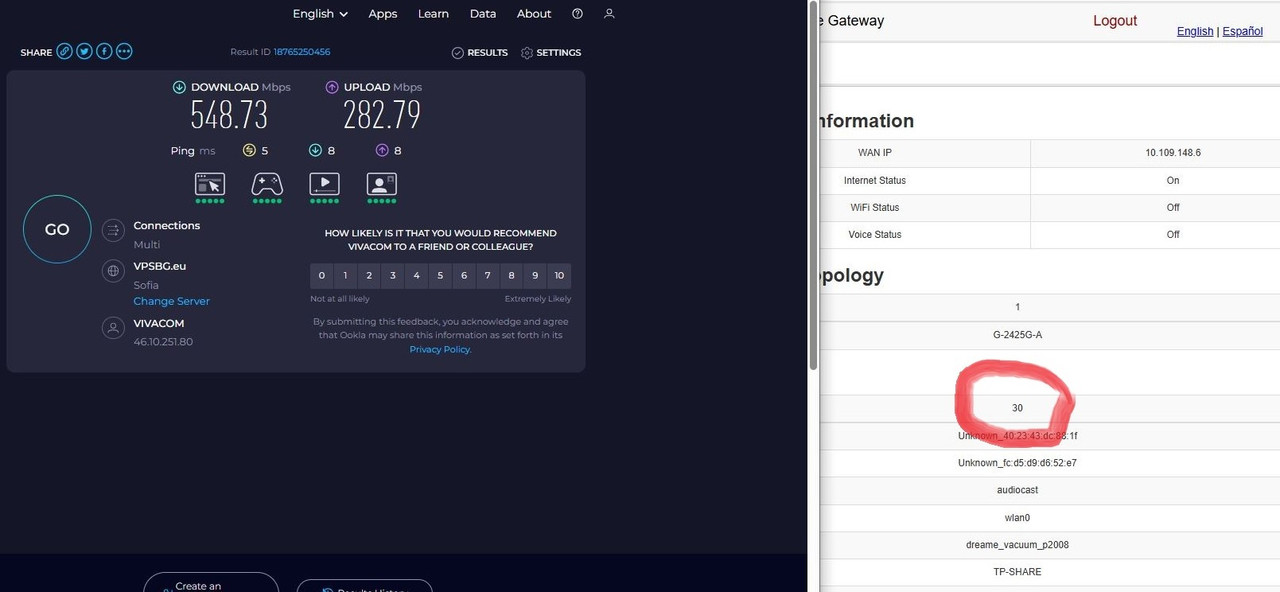Rate recommendation score 0
The image size is (1280, 592).
(321, 276)
